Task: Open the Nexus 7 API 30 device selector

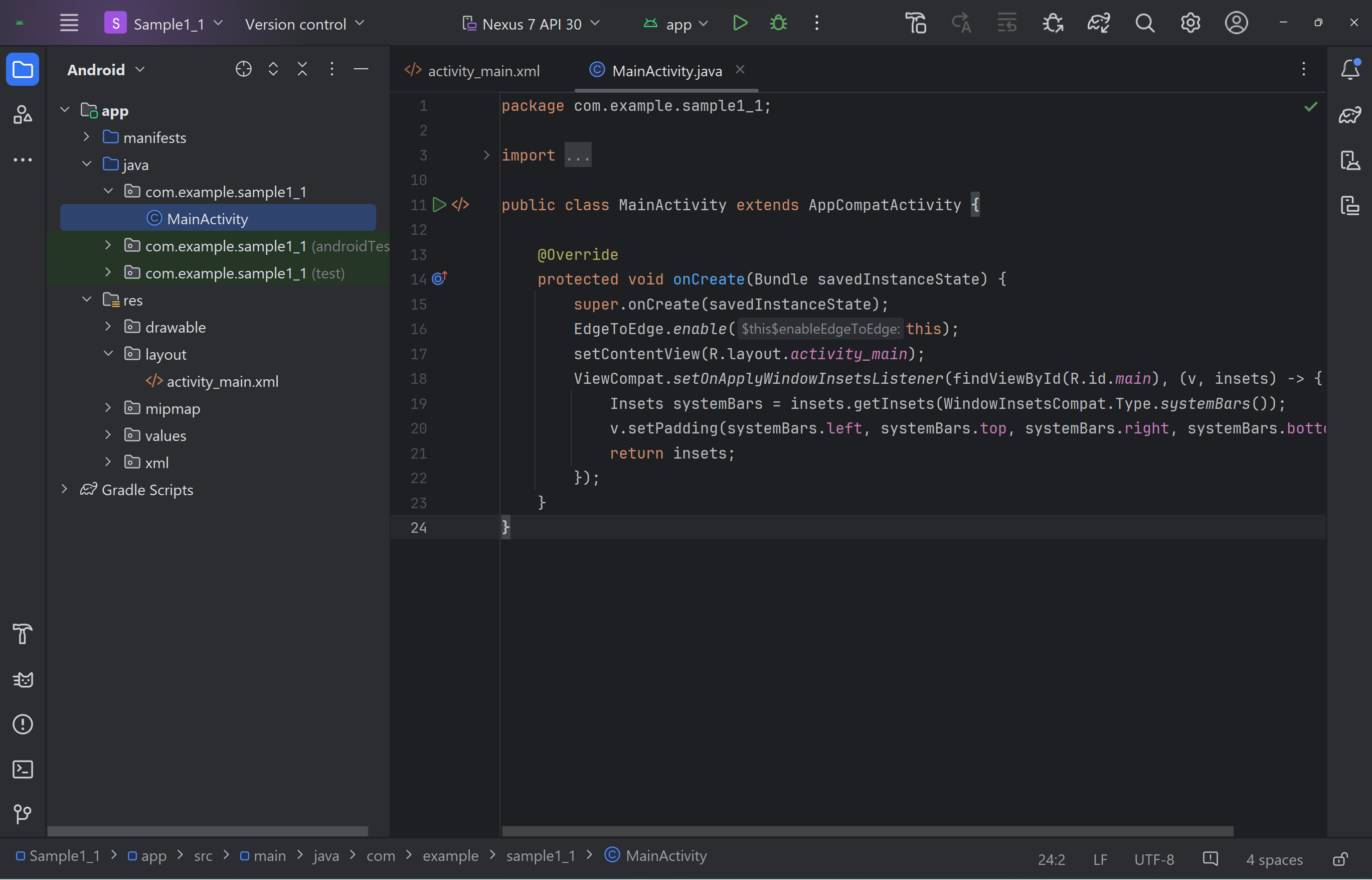Action: pos(531,24)
